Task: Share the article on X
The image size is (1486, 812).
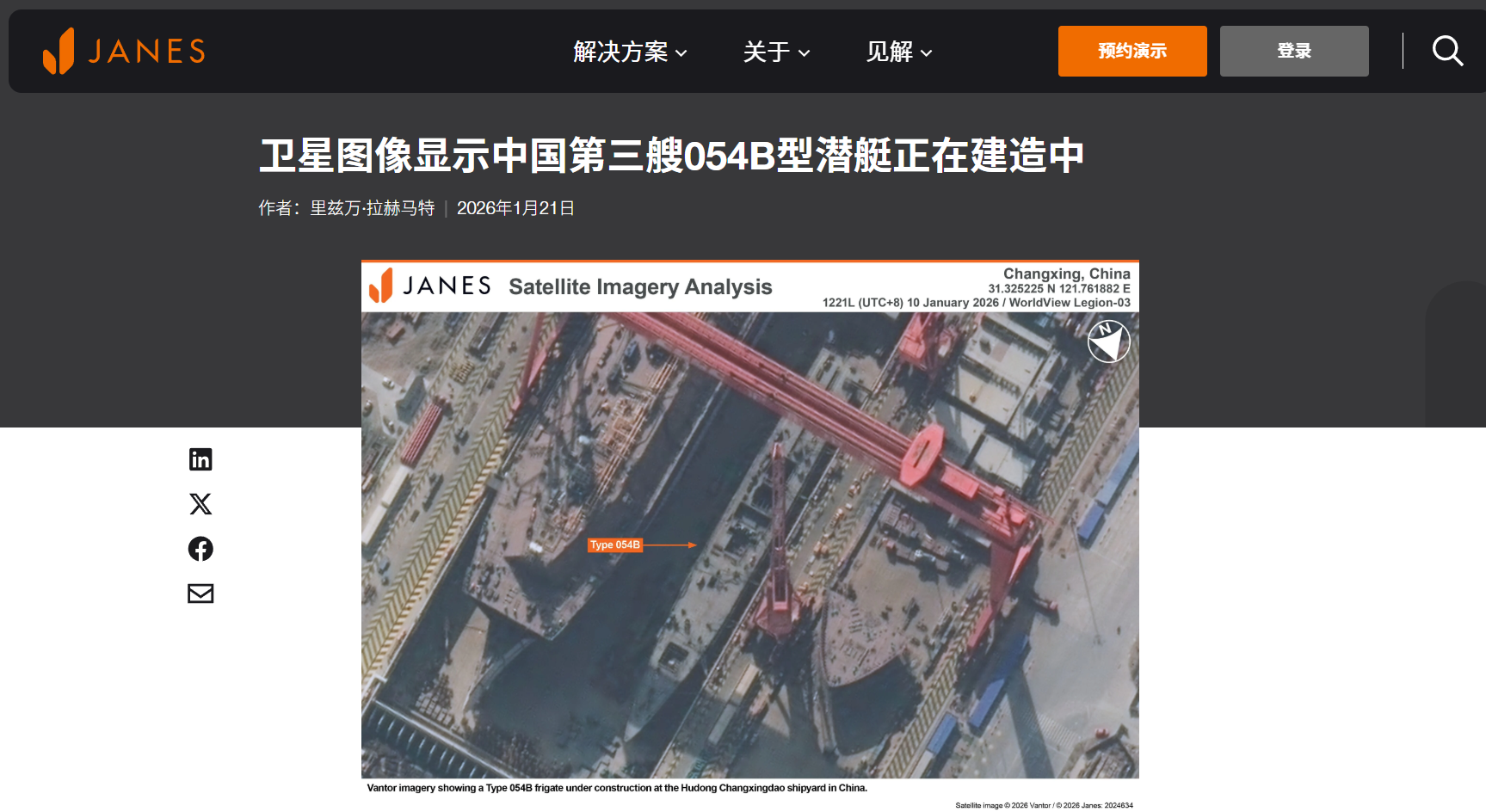Action: (x=200, y=504)
